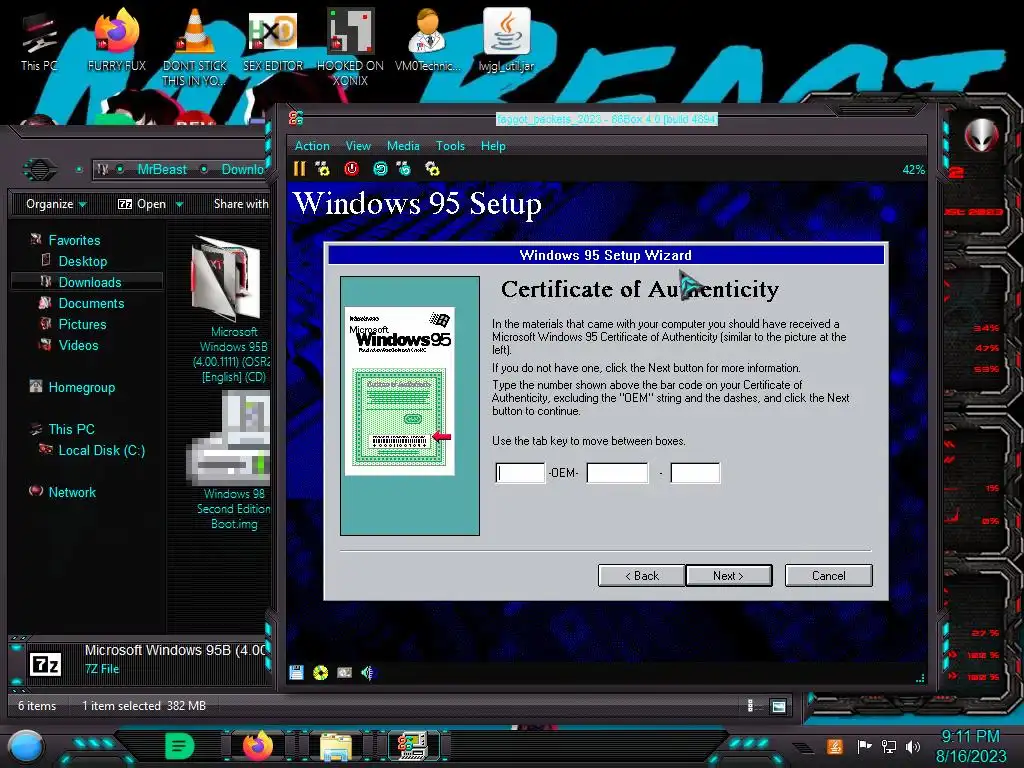1024x768 pixels.
Task: Click the taskbar clock showing 9:11 PM
Action: point(970,746)
